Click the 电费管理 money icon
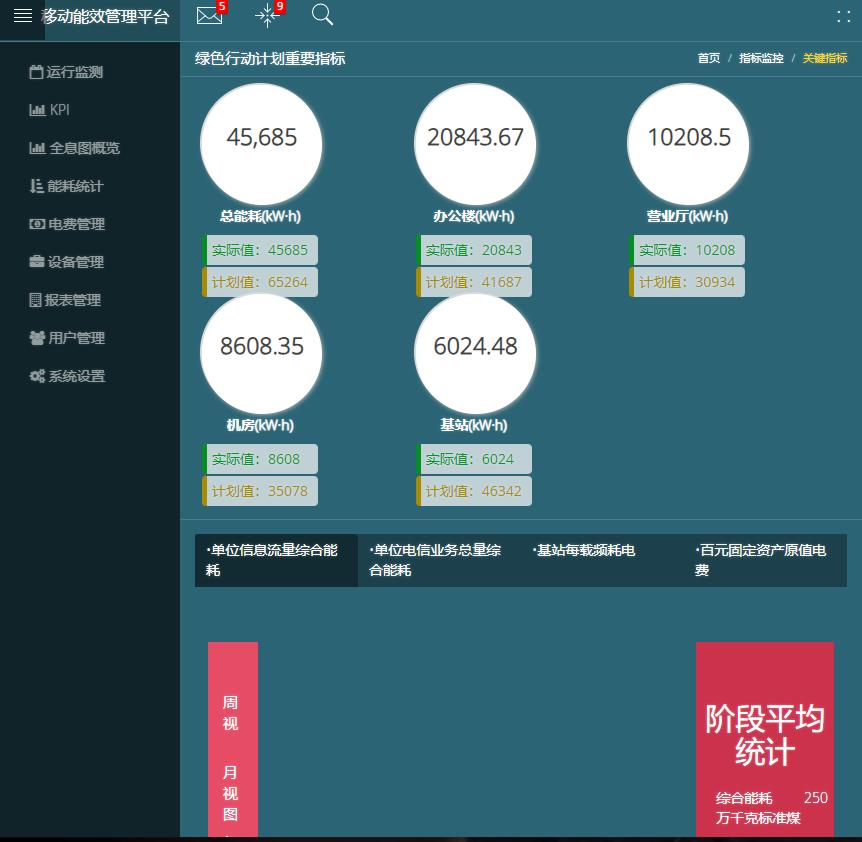 (37, 224)
